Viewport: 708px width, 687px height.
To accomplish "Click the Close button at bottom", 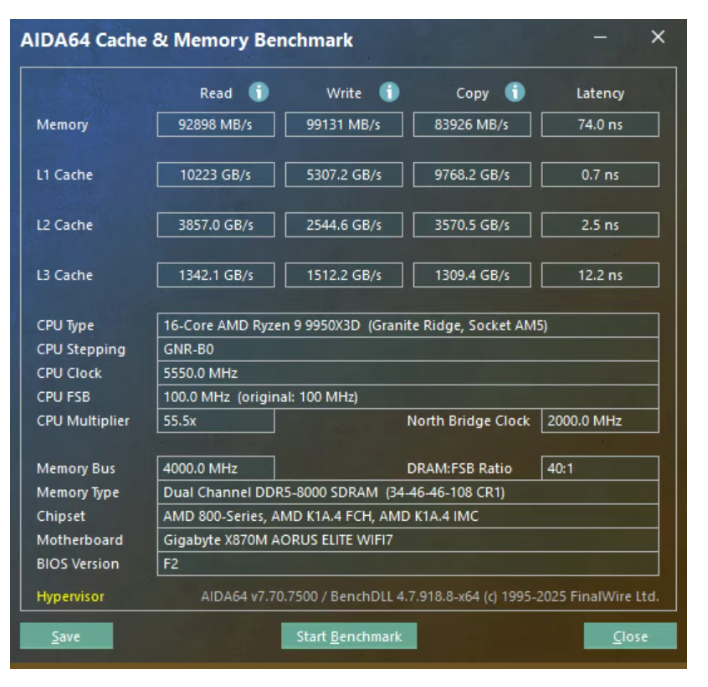I will pos(630,636).
